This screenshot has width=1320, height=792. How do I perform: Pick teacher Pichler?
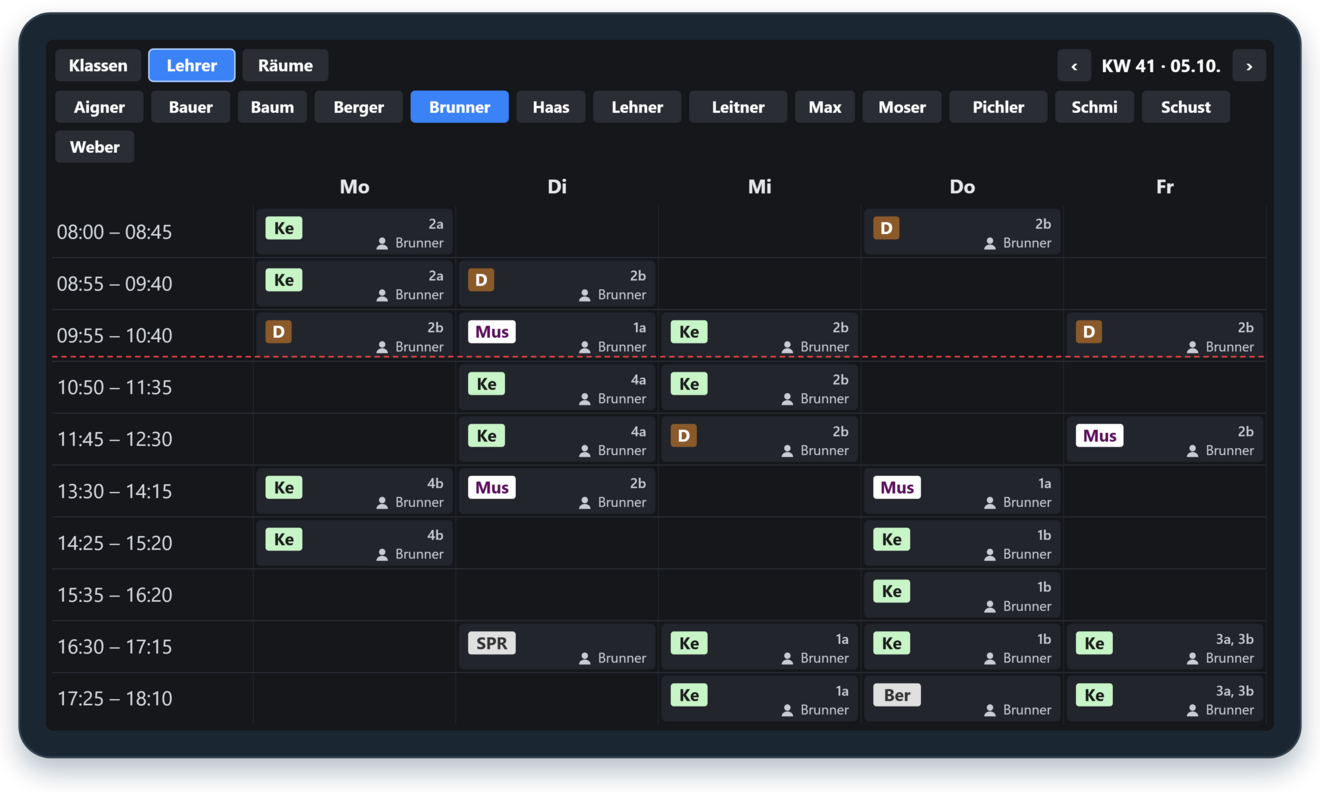point(998,107)
